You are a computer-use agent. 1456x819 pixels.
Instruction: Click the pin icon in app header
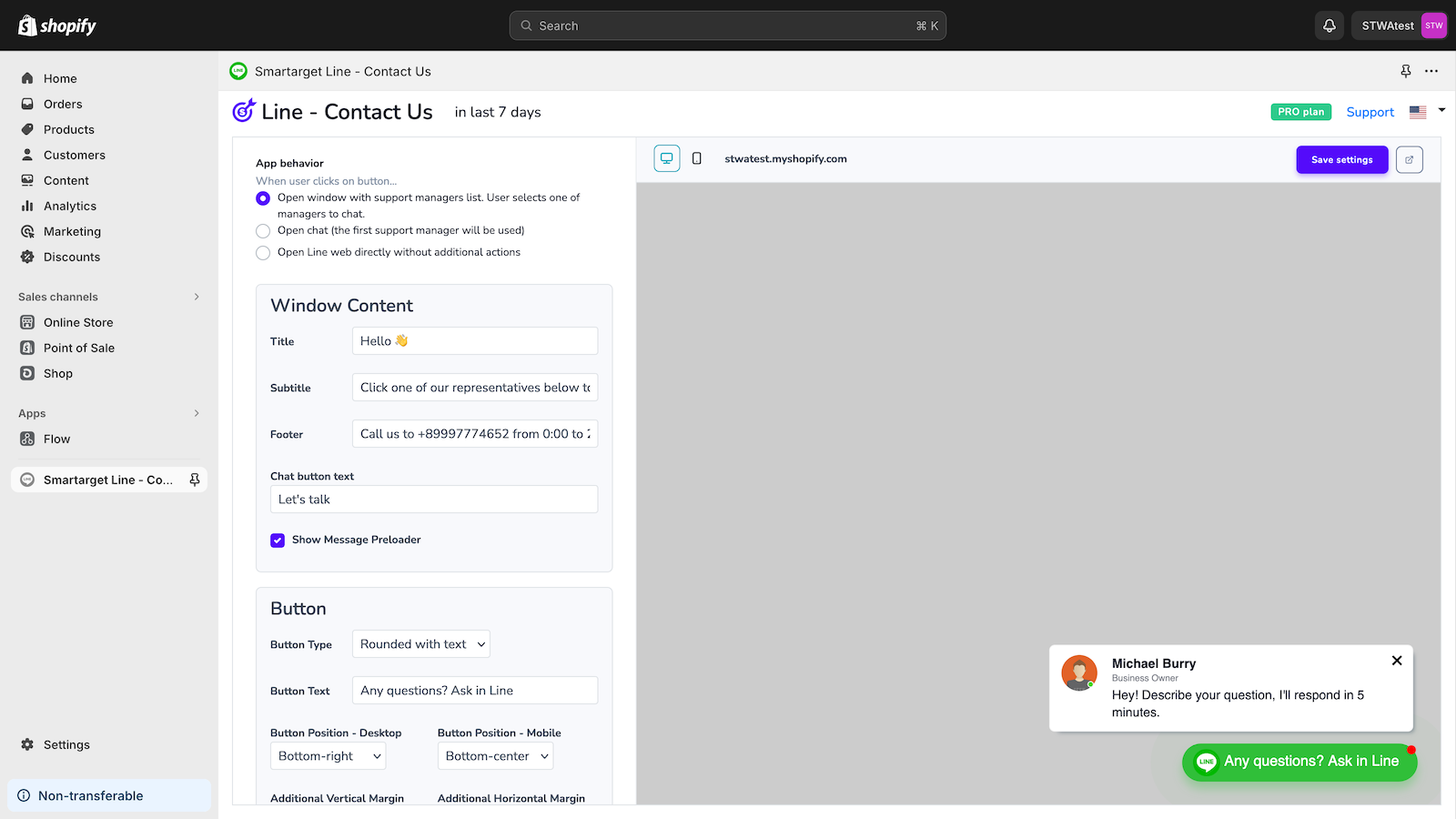tap(1406, 71)
